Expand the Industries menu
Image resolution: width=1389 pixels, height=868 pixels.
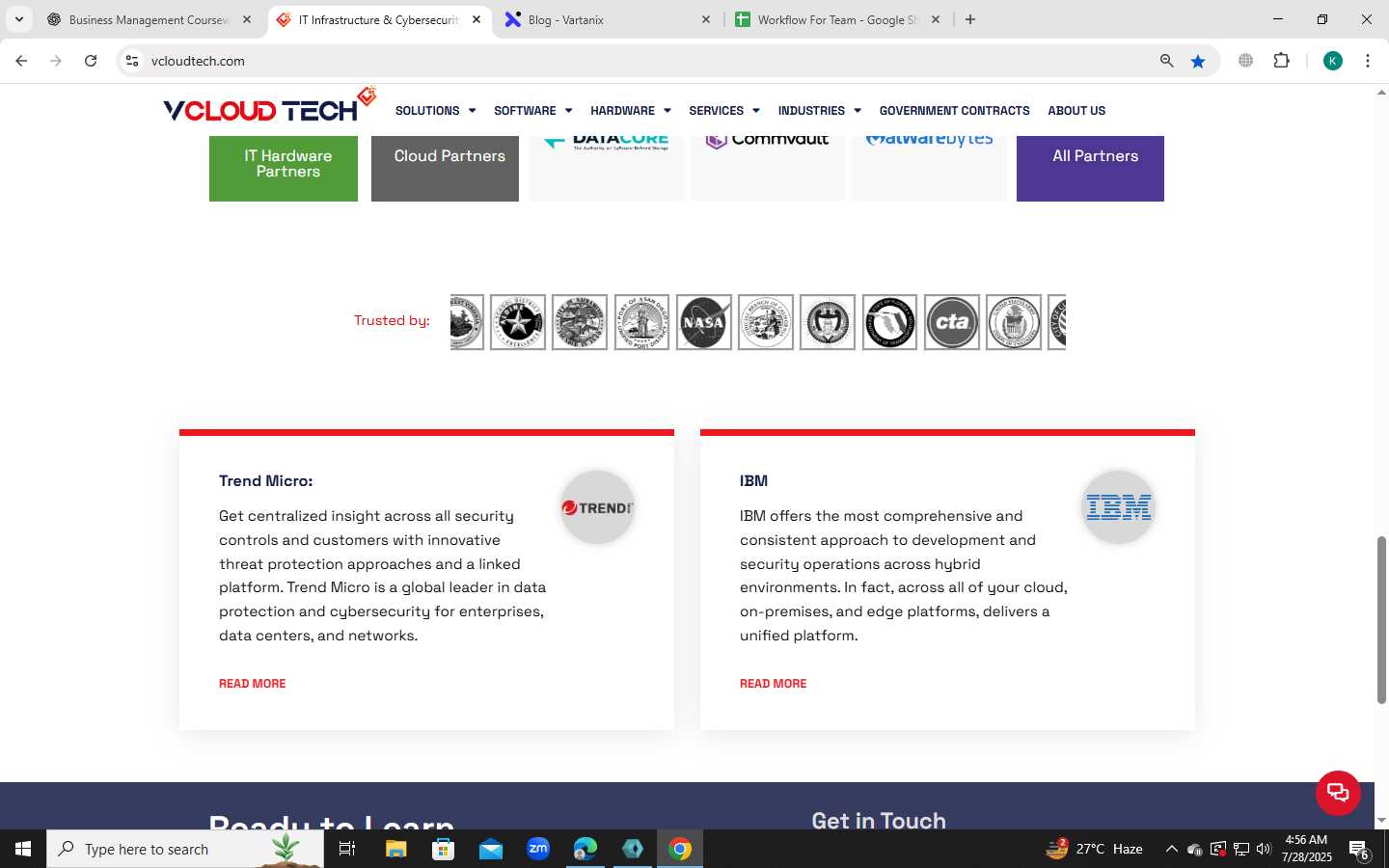(819, 111)
